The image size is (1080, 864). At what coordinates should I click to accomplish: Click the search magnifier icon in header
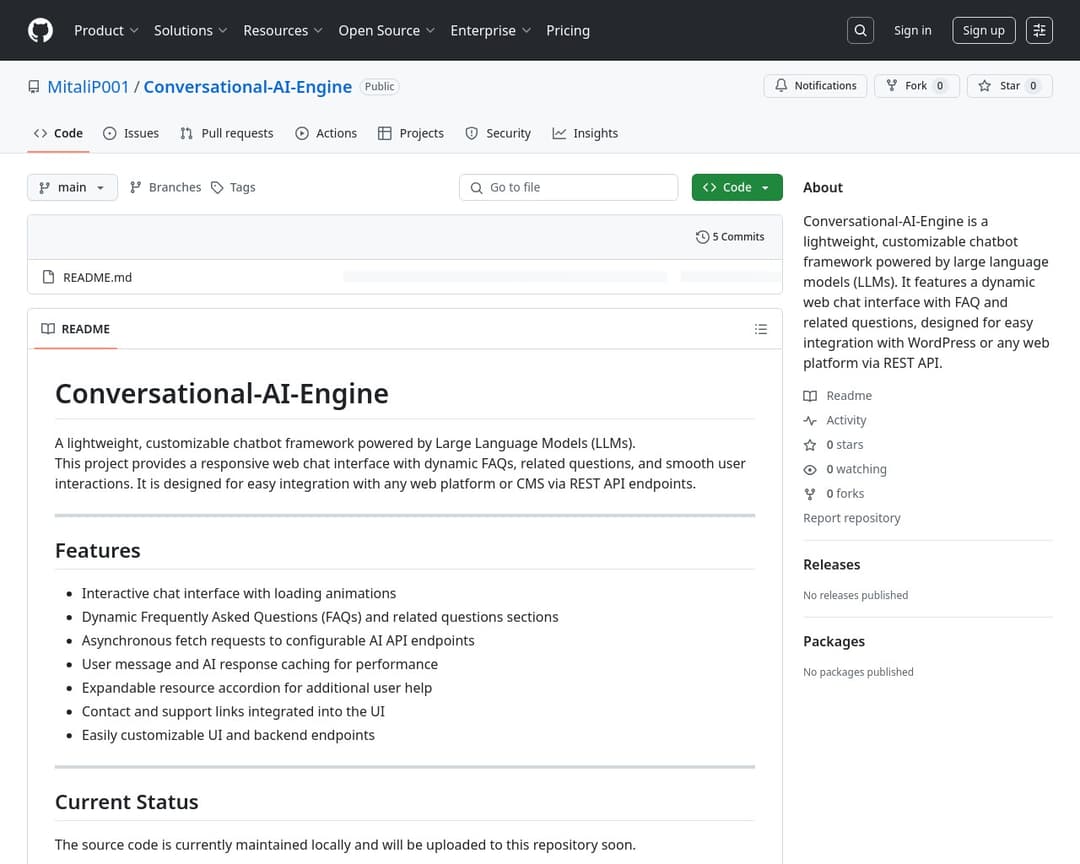pyautogui.click(x=860, y=30)
